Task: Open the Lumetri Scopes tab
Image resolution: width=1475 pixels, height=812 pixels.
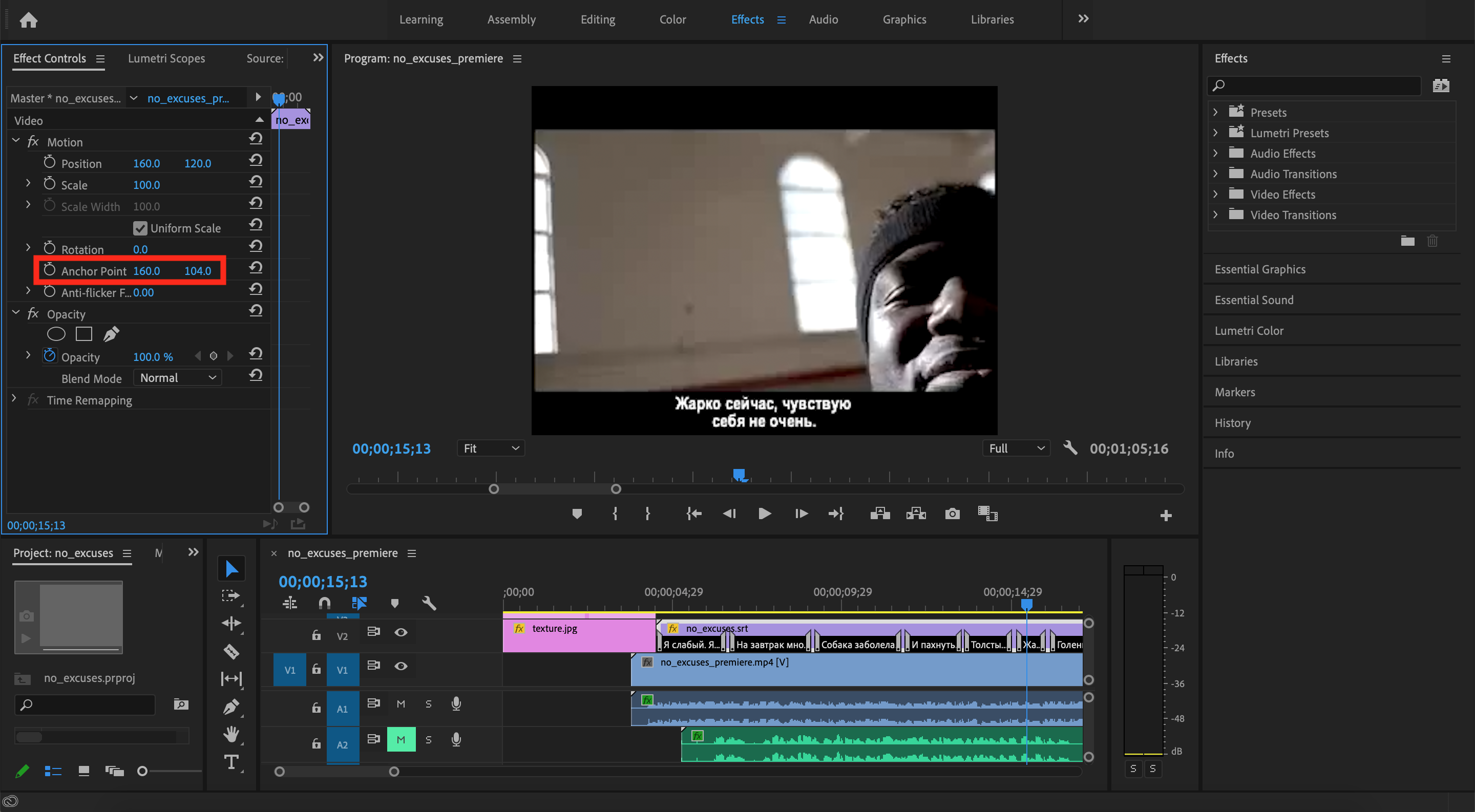Action: click(166, 58)
